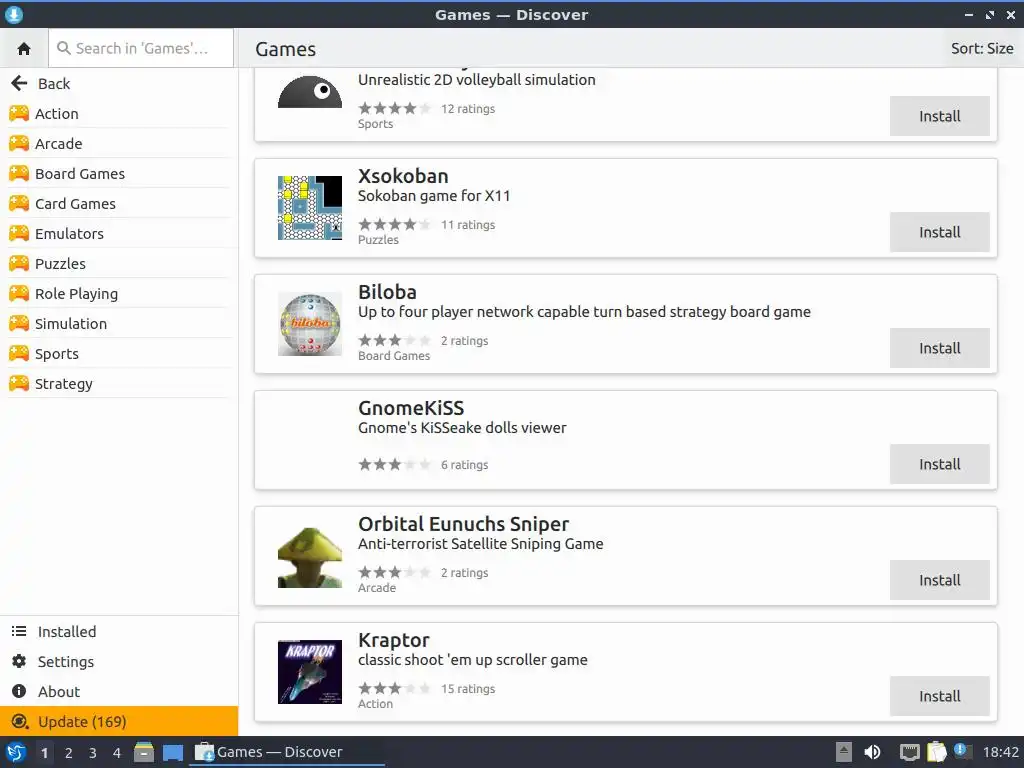Screen dimensions: 1024x768
Task: Install Biloba
Action: (939, 348)
